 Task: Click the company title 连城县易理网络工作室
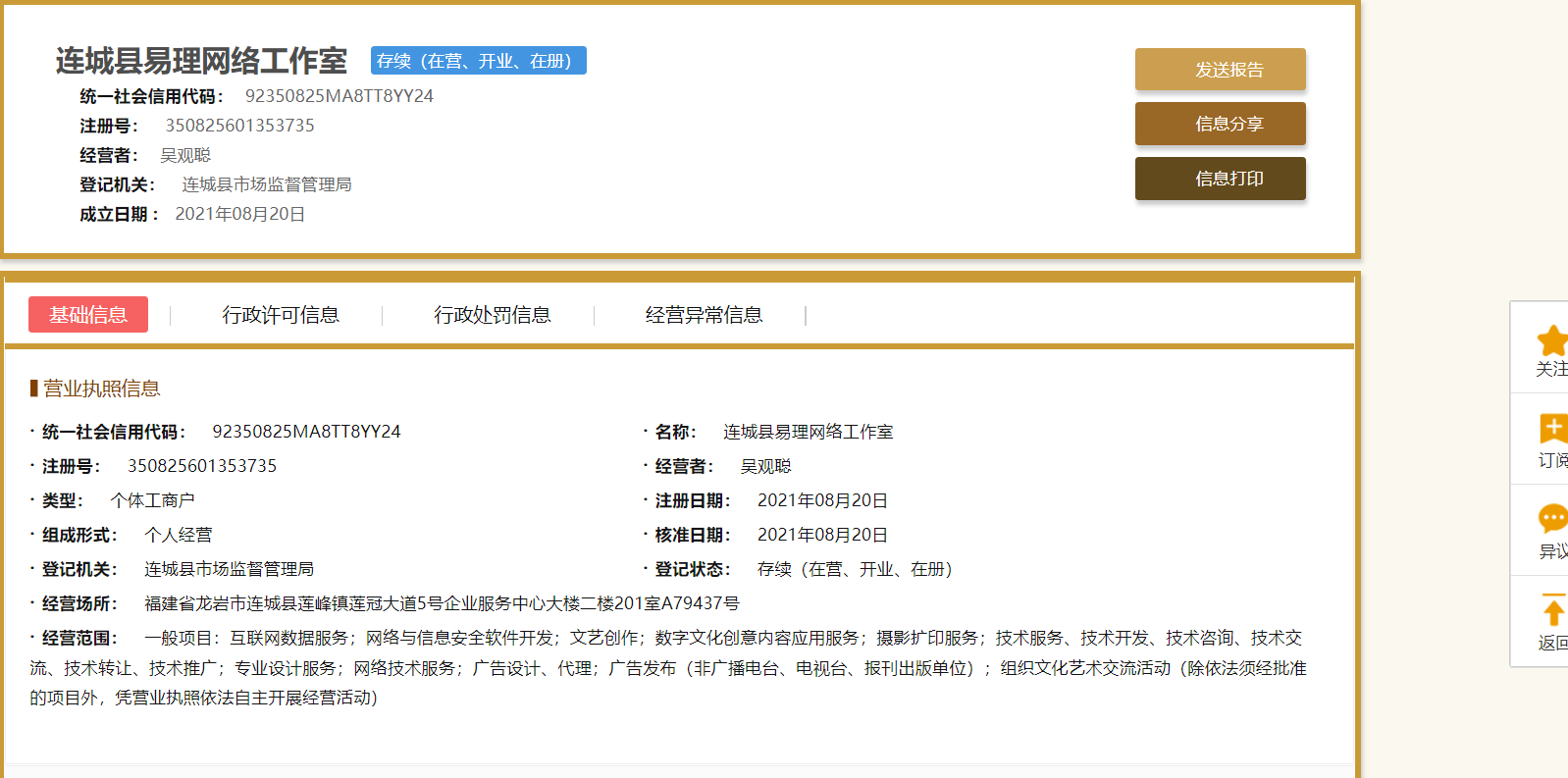click(201, 61)
